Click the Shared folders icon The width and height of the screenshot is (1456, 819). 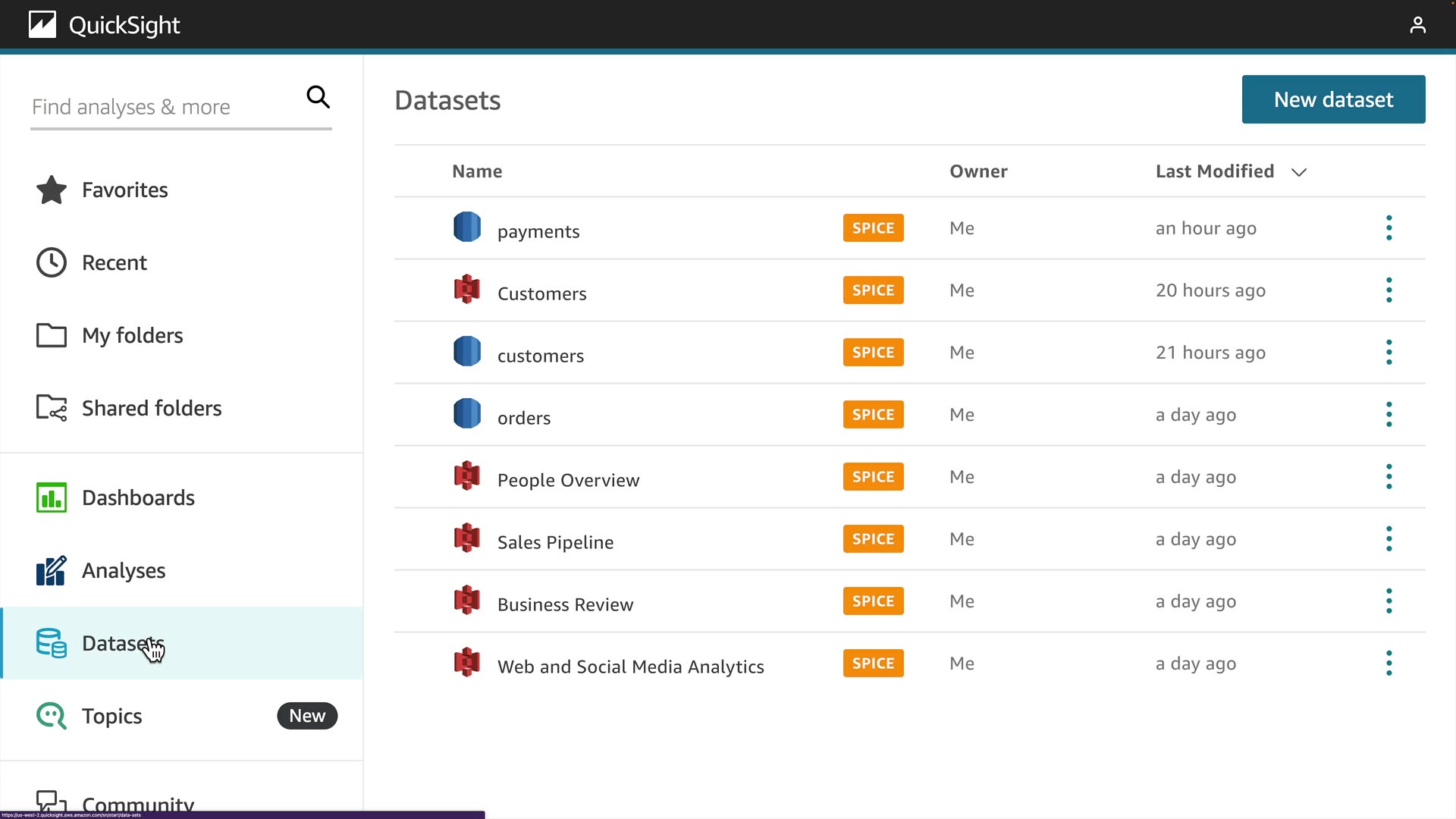click(x=52, y=408)
